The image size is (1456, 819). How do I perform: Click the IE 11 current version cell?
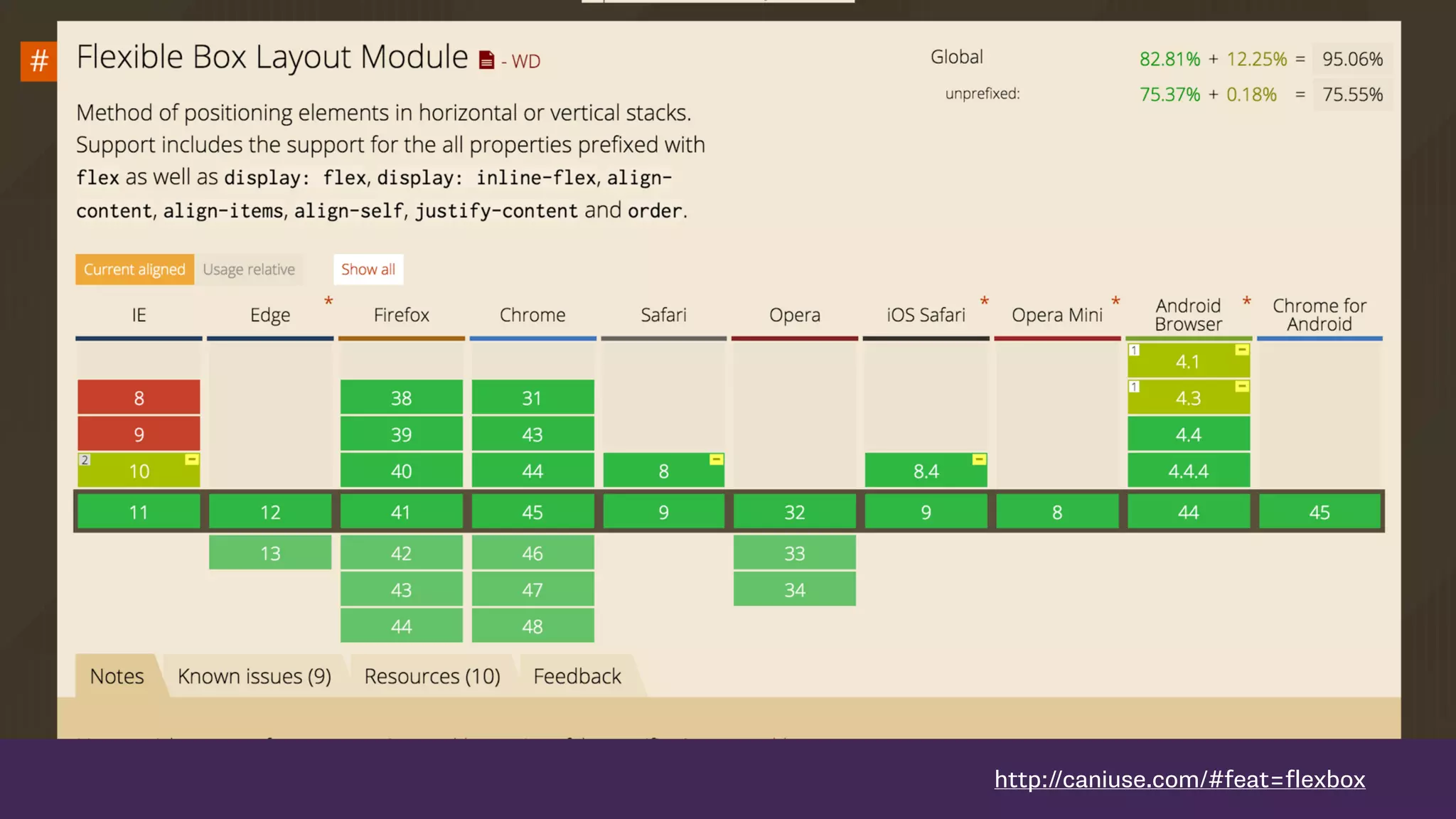[x=139, y=512]
